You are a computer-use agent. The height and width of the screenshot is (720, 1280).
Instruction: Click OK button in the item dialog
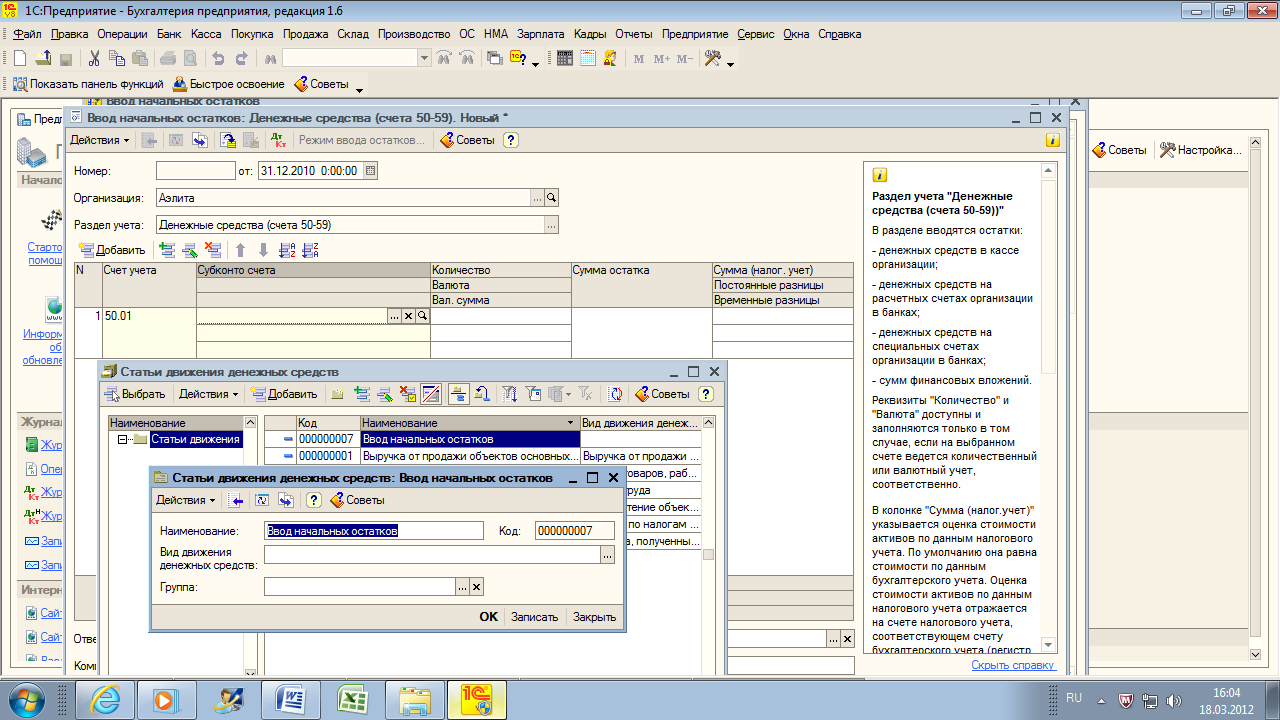click(x=488, y=617)
